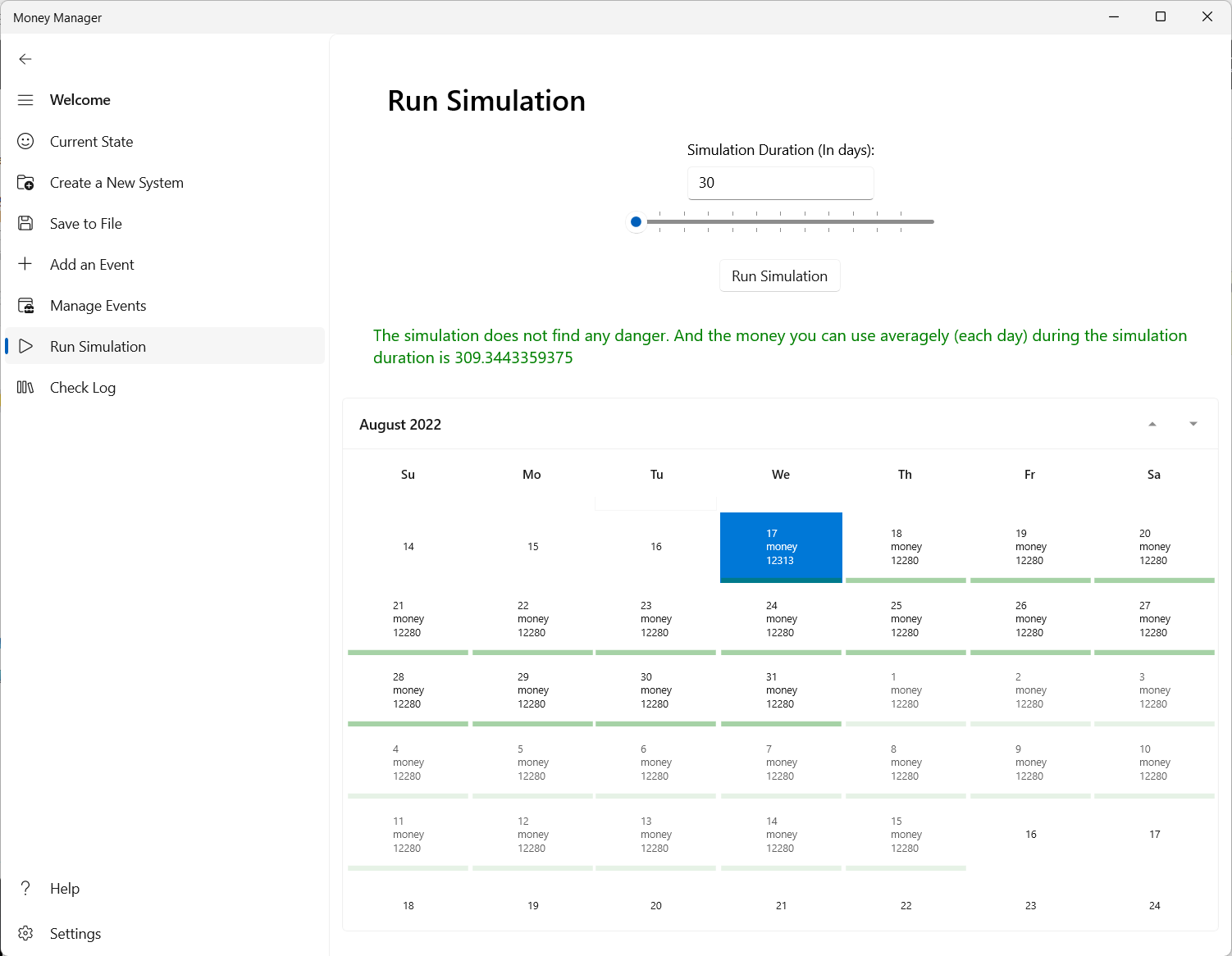Click the Simulation Duration input field

pos(780,183)
